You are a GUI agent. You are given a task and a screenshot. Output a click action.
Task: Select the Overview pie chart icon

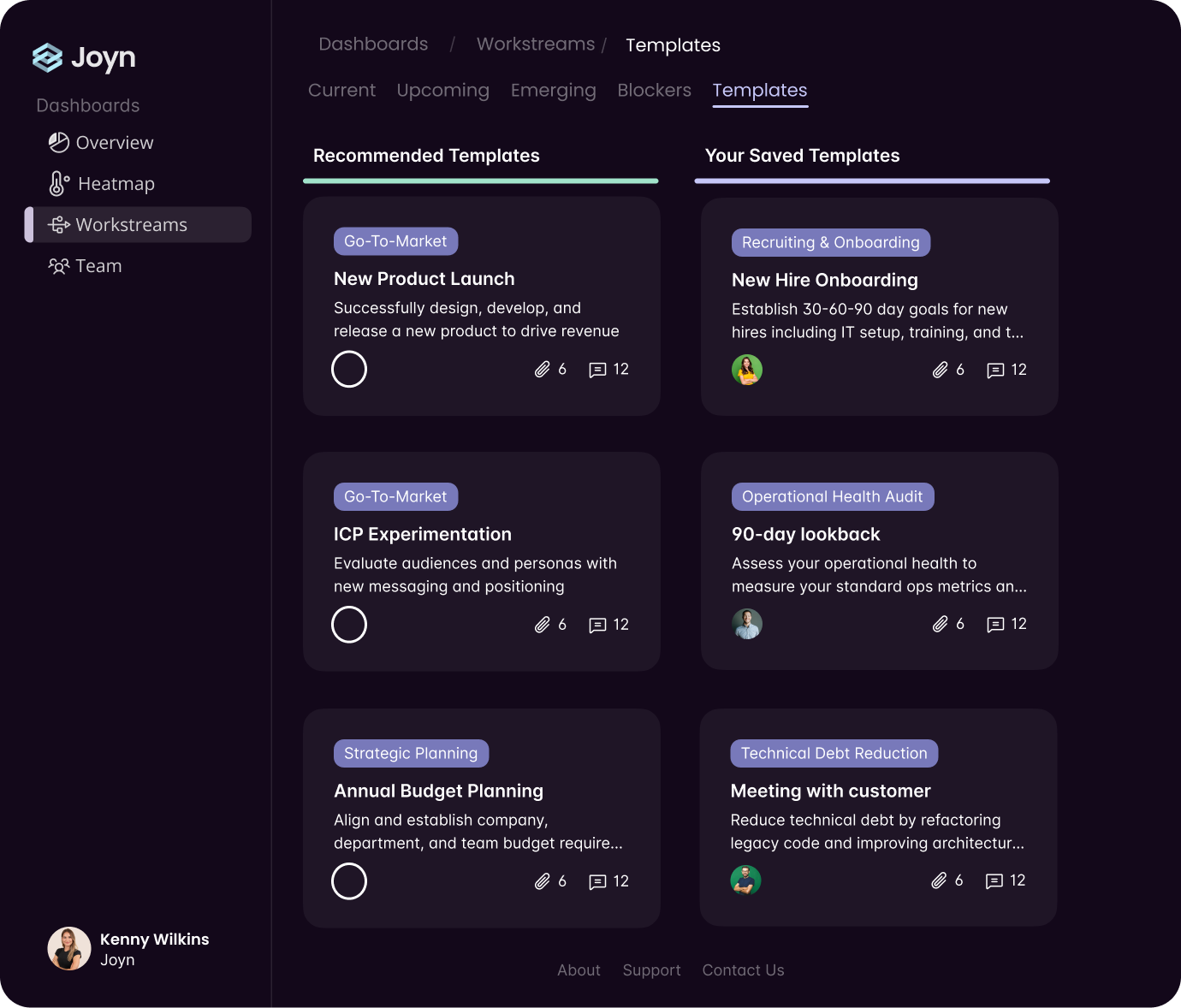click(x=58, y=142)
